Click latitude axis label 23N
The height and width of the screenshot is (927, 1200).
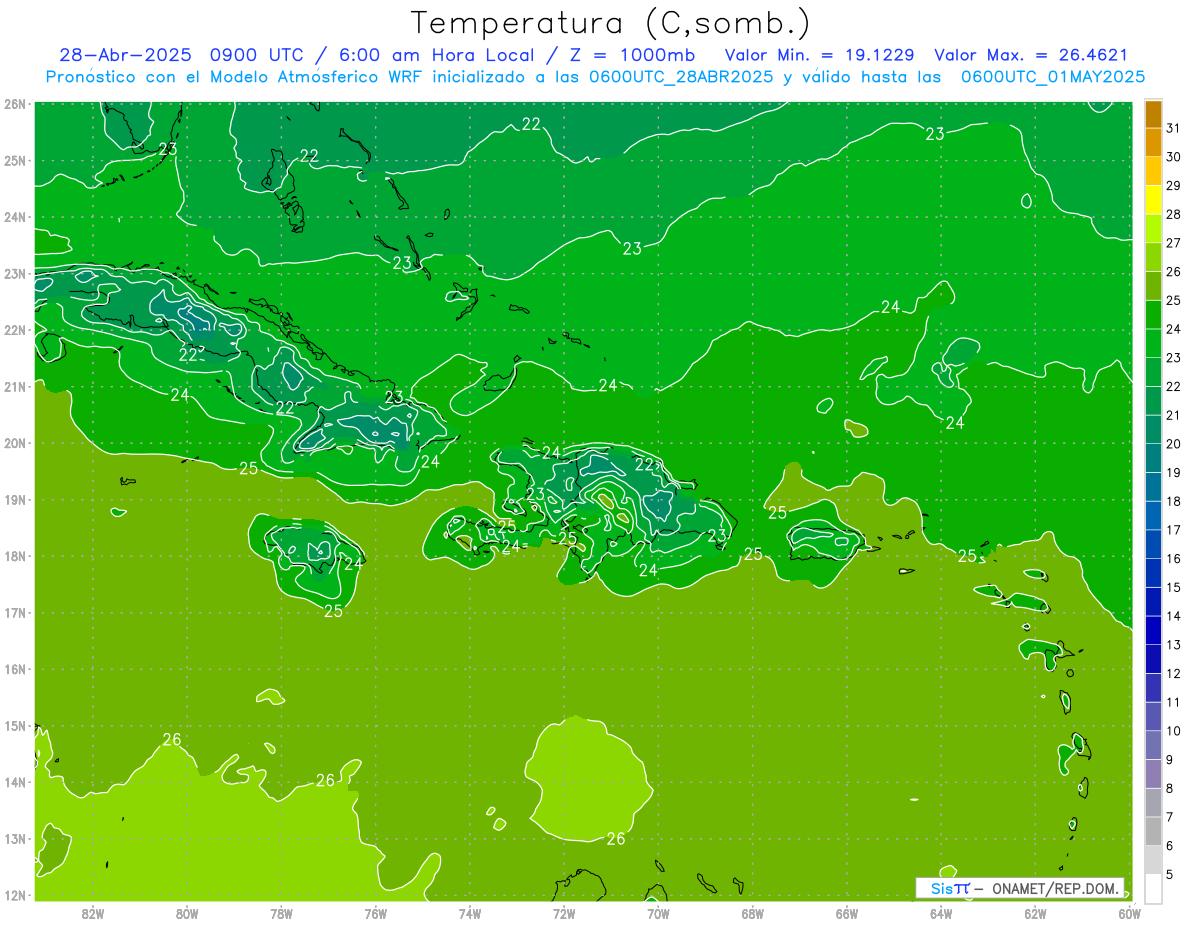coord(15,273)
